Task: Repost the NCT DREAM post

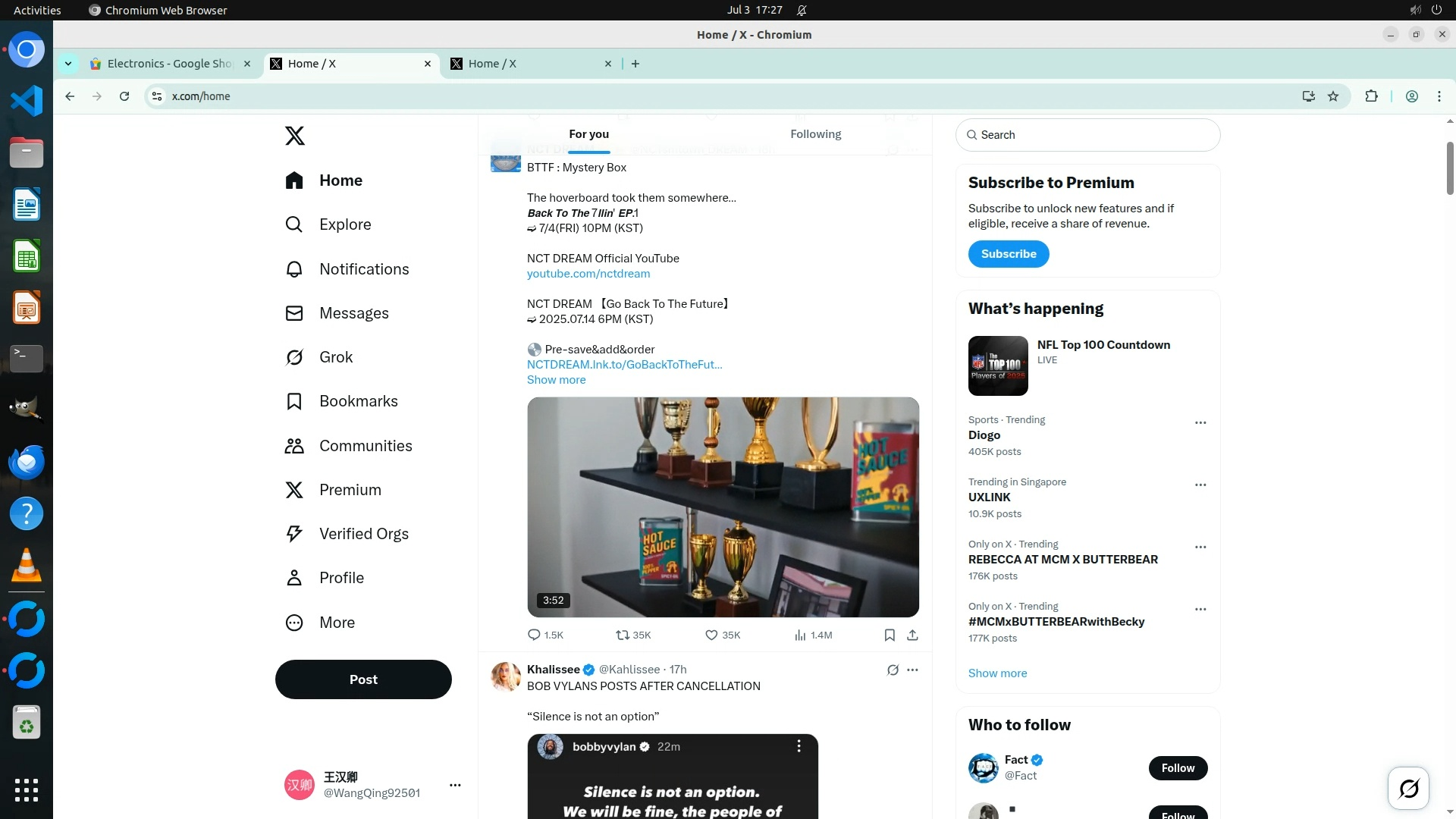Action: point(623,635)
